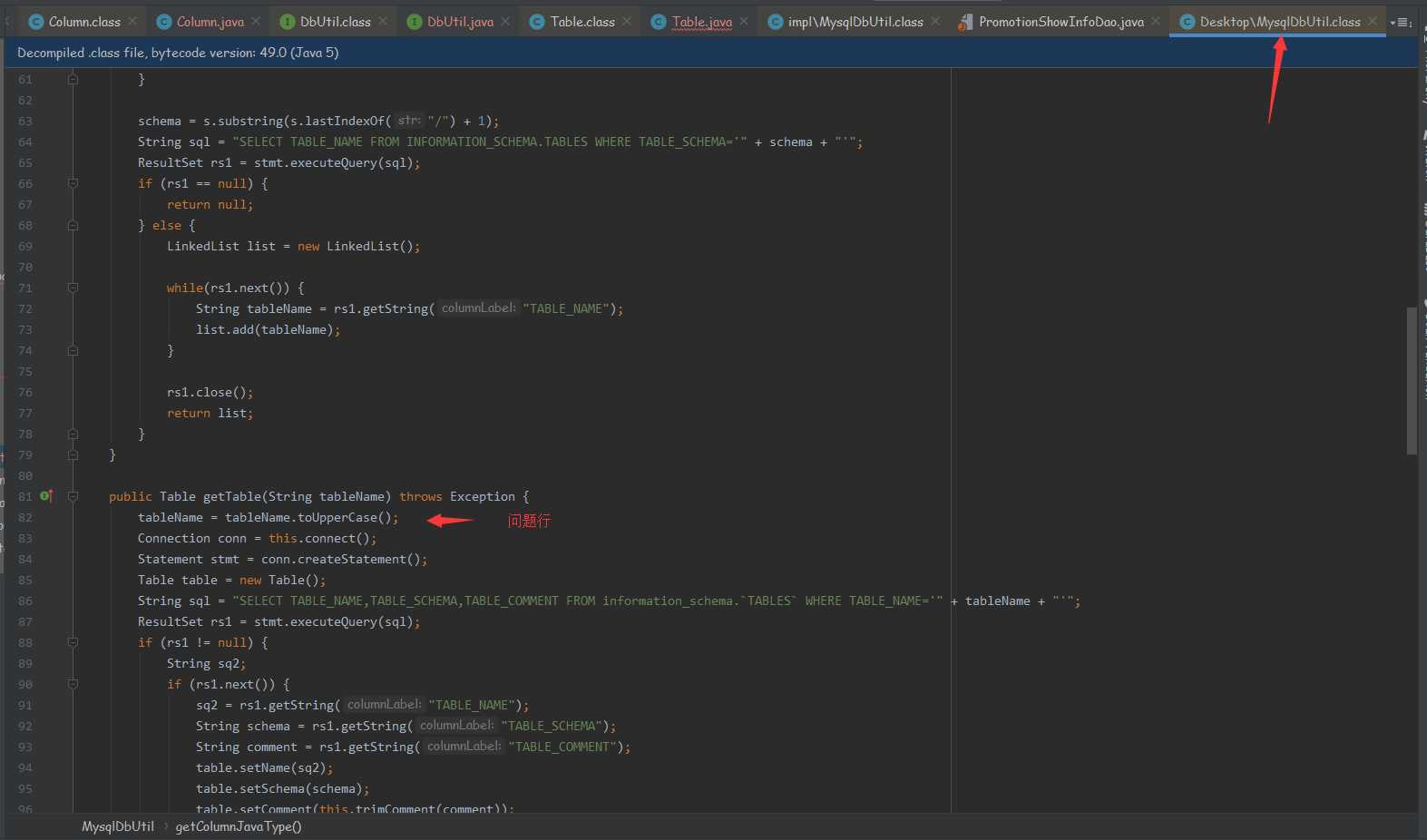Collapse the else block fold on line 68
The image size is (1427, 840).
73,225
